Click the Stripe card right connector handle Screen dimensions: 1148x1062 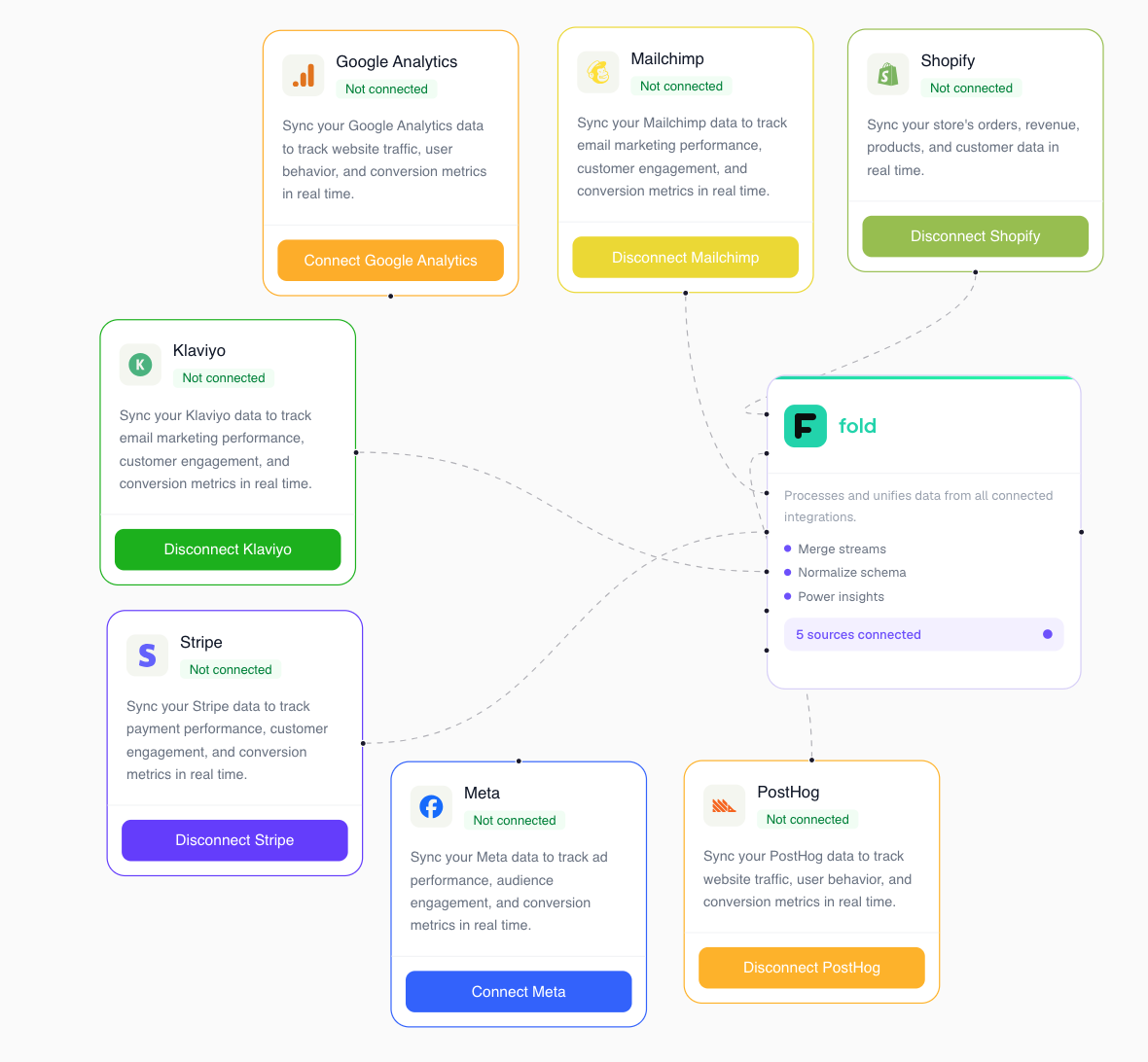pos(363,744)
